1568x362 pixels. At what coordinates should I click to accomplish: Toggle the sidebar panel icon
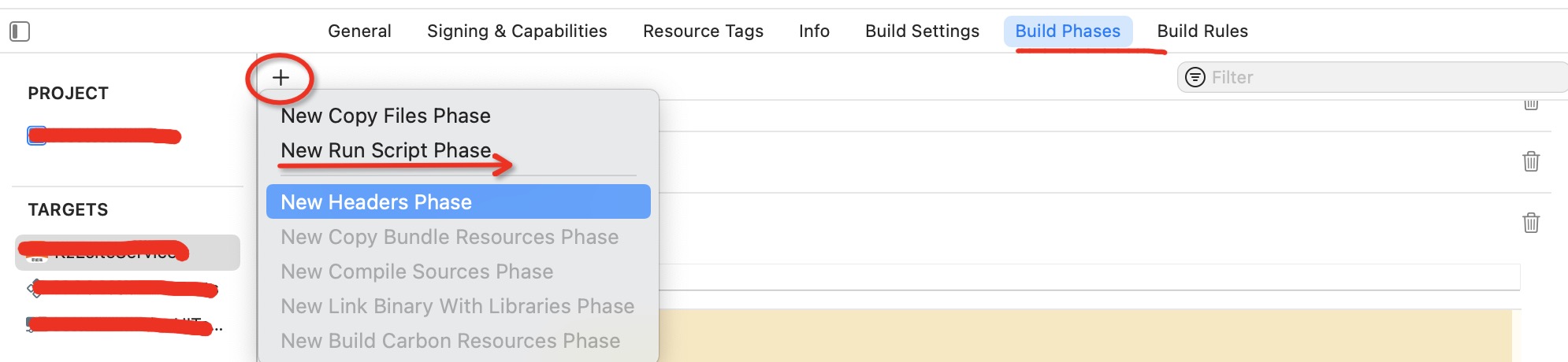[x=20, y=31]
